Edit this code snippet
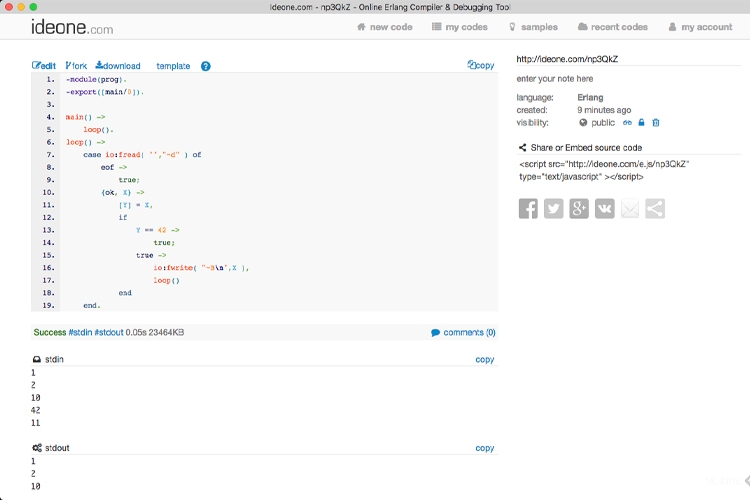The image size is (750, 500). tap(44, 66)
